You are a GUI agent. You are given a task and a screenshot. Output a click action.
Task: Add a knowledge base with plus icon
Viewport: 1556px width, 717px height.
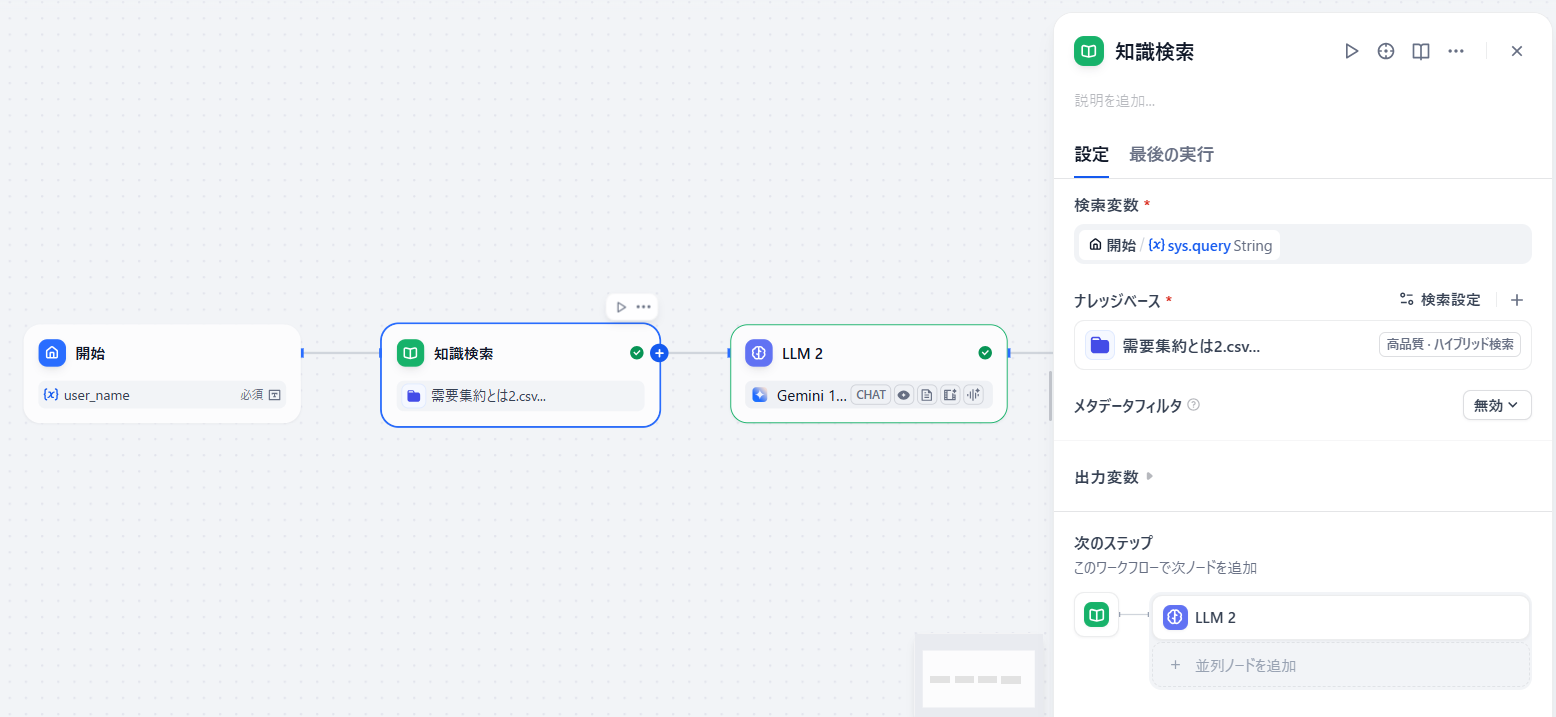[1516, 299]
